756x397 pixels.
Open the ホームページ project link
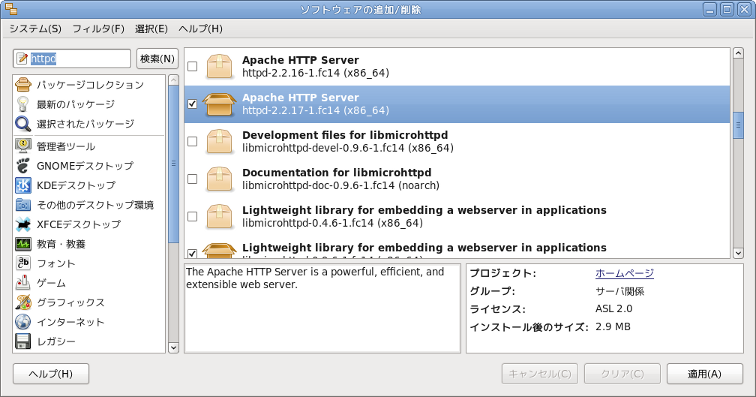click(624, 274)
